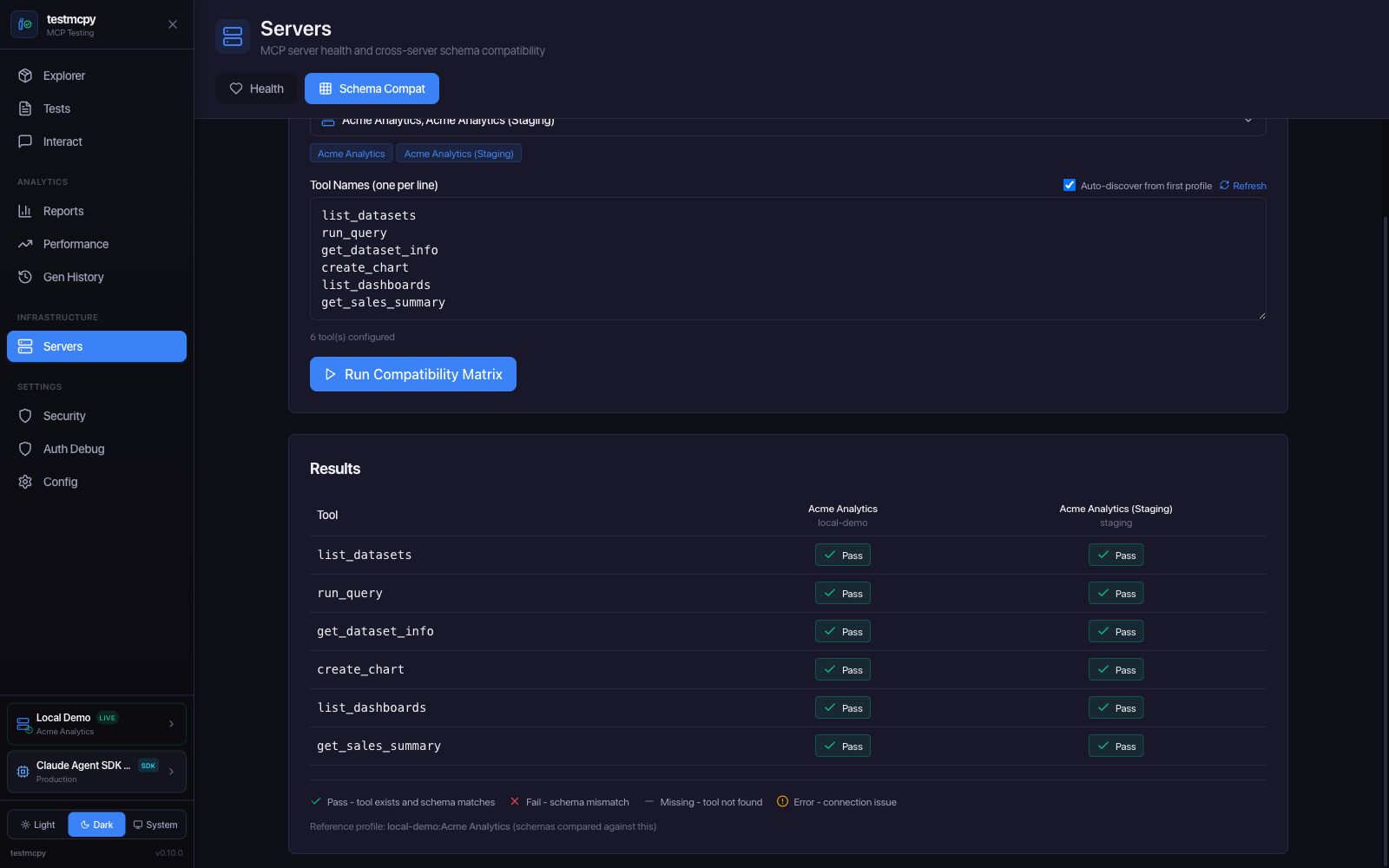Image resolution: width=1389 pixels, height=868 pixels.
Task: Click the get_sales_summary row name in results
Action: [379, 746]
